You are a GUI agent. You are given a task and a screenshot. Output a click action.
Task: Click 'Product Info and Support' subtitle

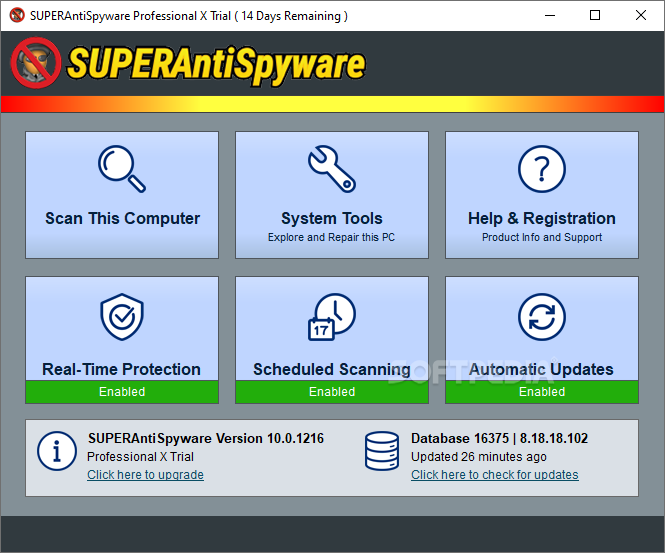(542, 237)
